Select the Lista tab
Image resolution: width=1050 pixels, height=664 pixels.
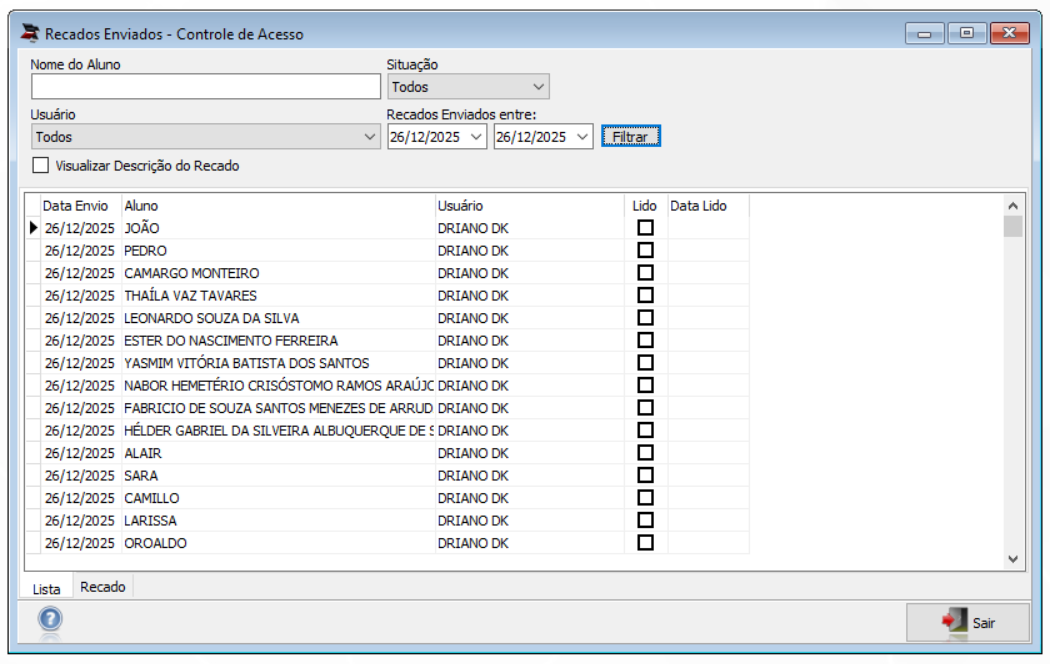pos(46,589)
